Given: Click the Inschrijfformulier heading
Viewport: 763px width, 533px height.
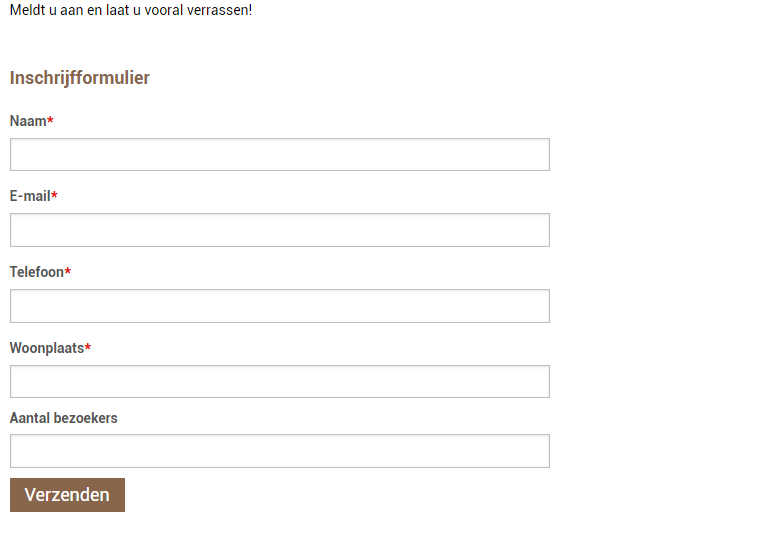Looking at the screenshot, I should coord(80,78).
